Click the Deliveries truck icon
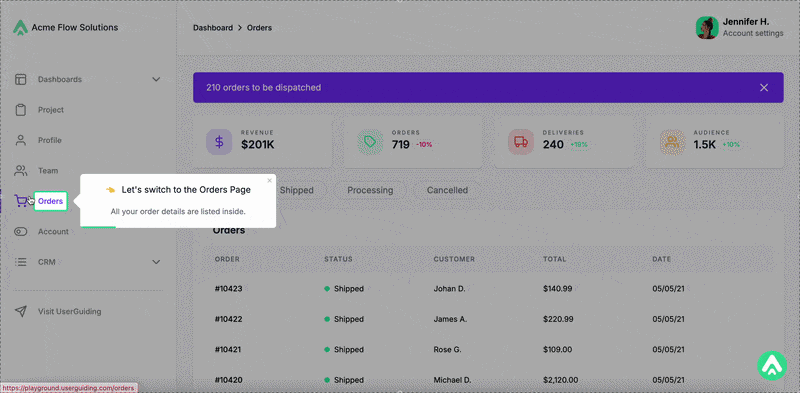The width and height of the screenshot is (800, 393). 521,142
